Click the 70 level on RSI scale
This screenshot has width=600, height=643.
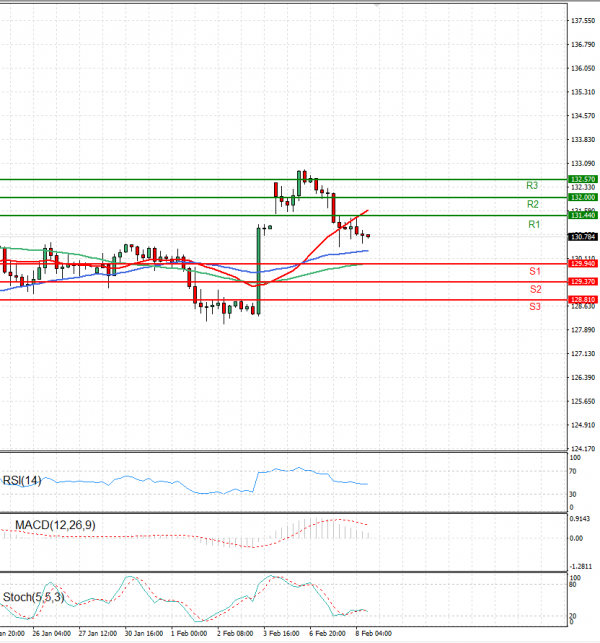[x=573, y=471]
